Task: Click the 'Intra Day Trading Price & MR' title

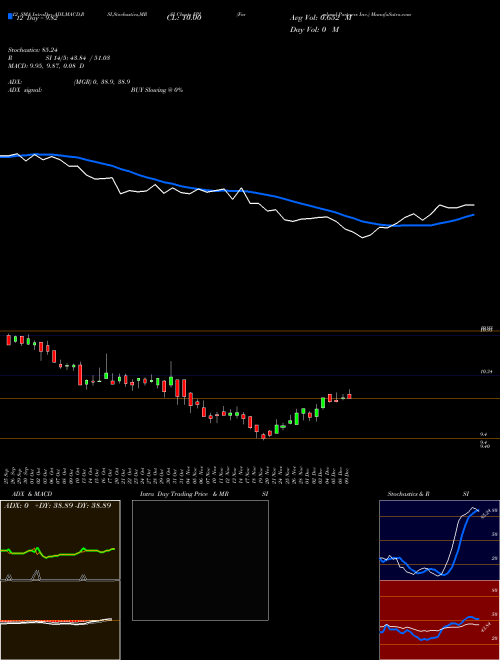Action: [184, 494]
